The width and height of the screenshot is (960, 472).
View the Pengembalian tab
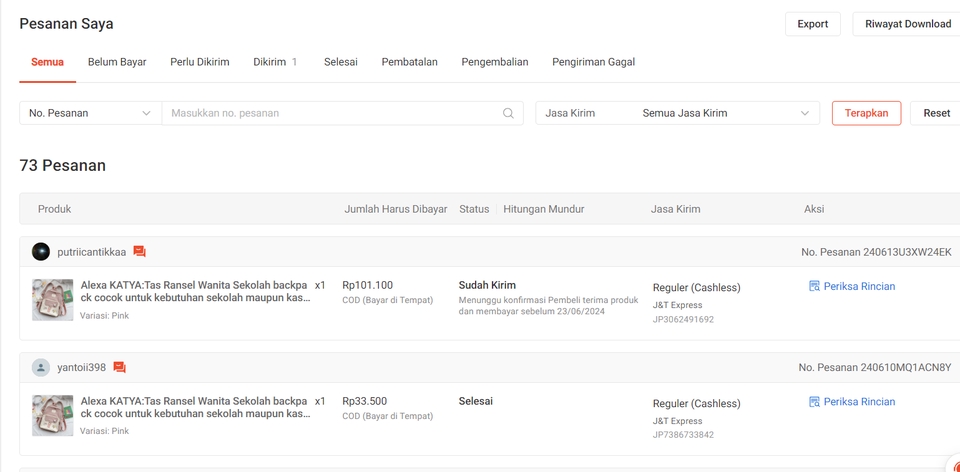pyautogui.click(x=495, y=62)
